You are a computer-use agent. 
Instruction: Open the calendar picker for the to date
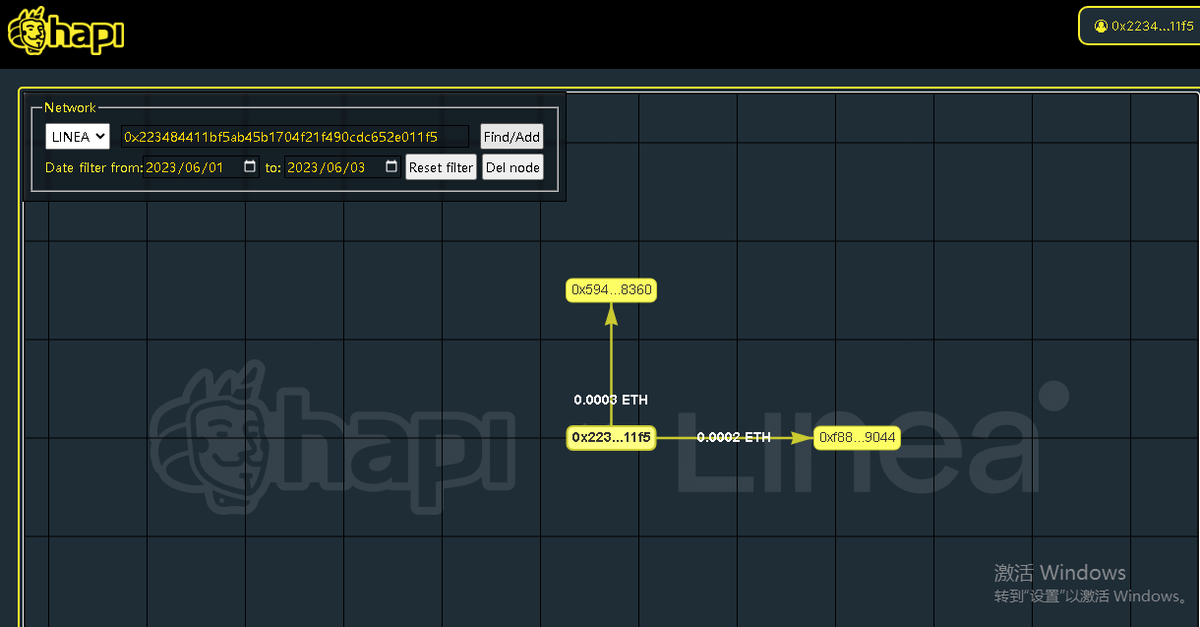(391, 167)
